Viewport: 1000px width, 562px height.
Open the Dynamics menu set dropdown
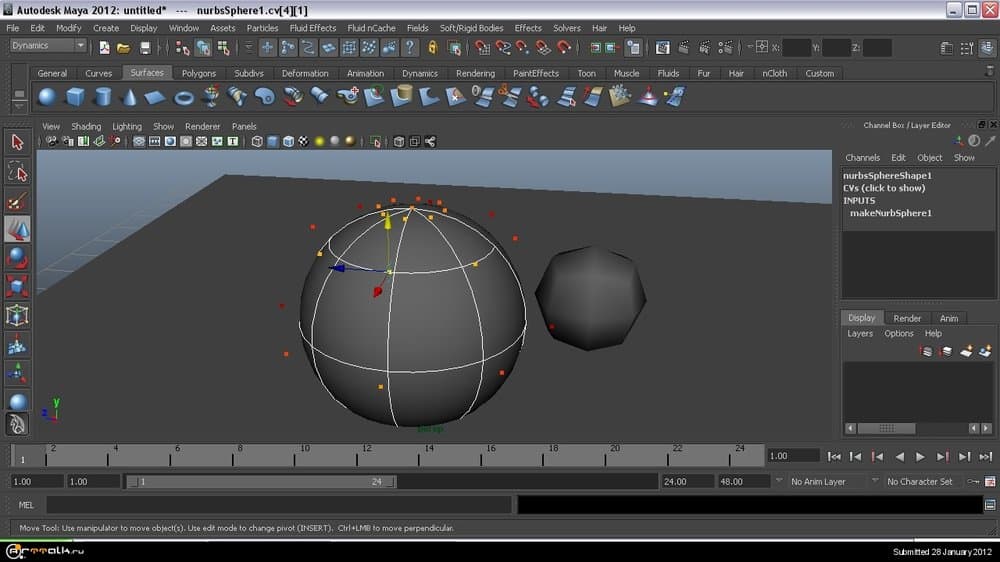[47, 46]
